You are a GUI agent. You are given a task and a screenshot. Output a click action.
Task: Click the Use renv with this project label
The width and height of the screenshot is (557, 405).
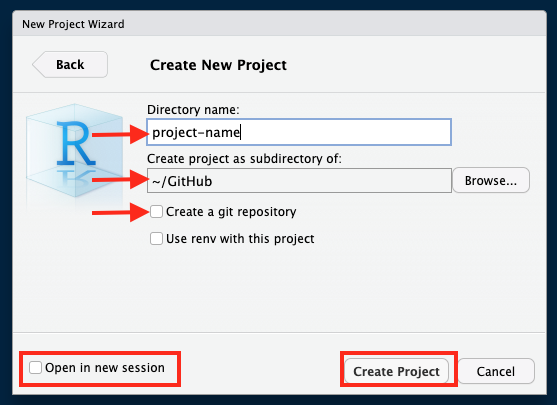[240, 239]
